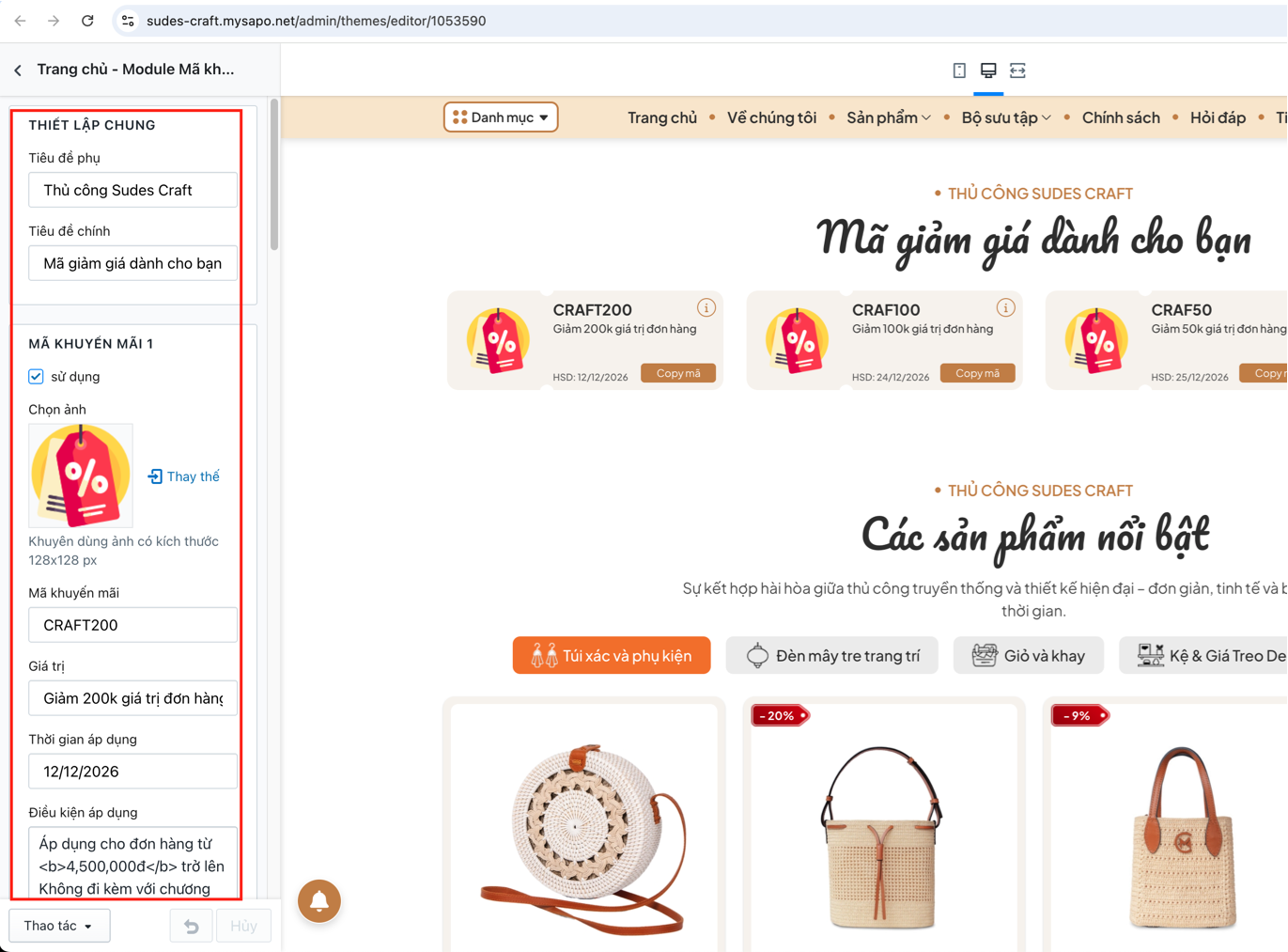1288x952 pixels.
Task: Select the Kệ & Giá Treo tab
Action: [1203, 655]
